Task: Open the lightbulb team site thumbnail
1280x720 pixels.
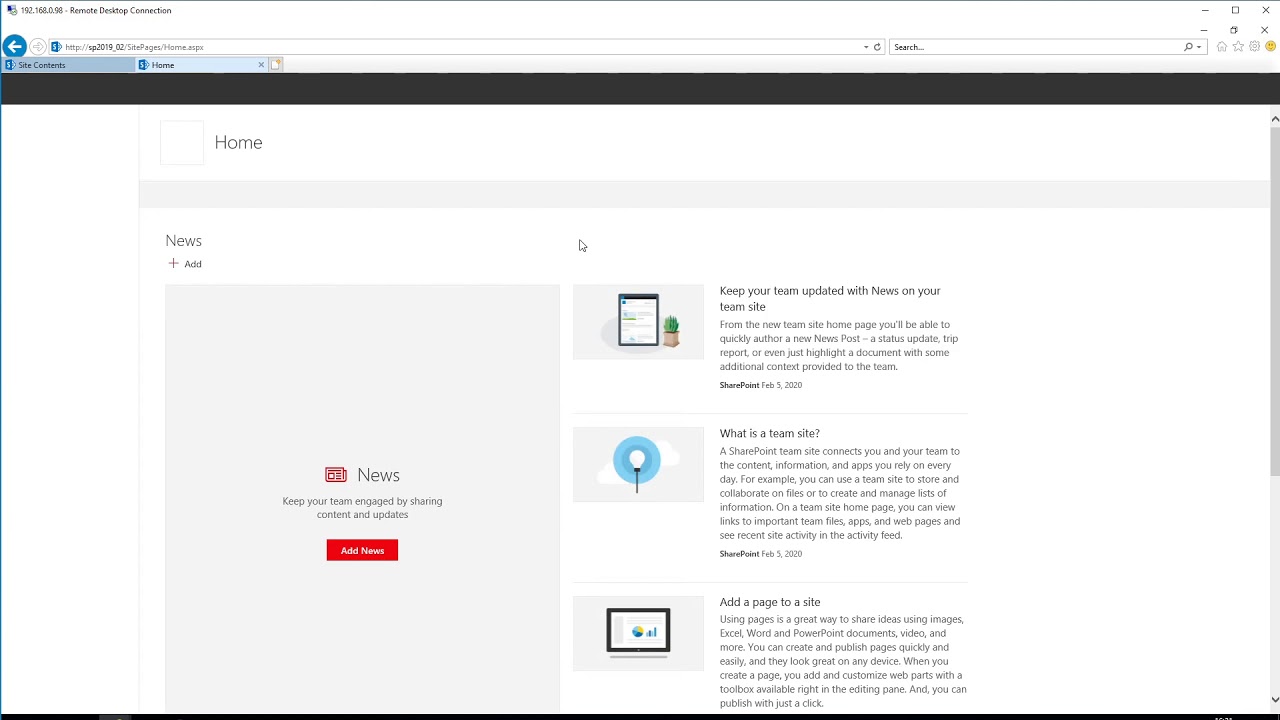Action: click(x=638, y=464)
